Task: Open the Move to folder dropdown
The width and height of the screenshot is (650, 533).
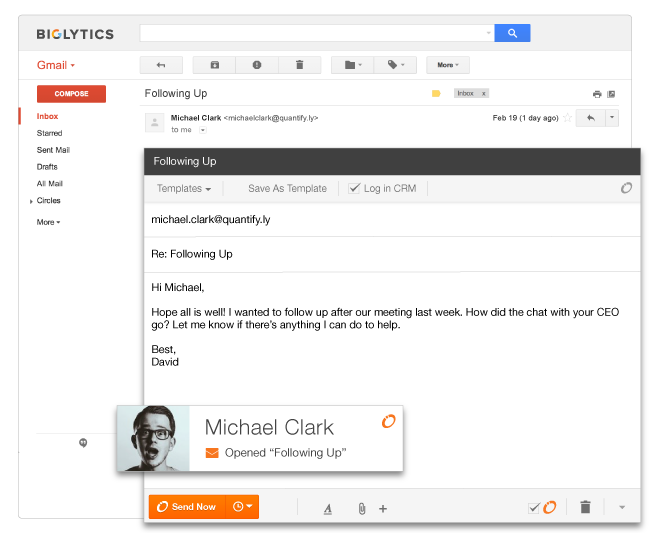Action: tap(353, 65)
